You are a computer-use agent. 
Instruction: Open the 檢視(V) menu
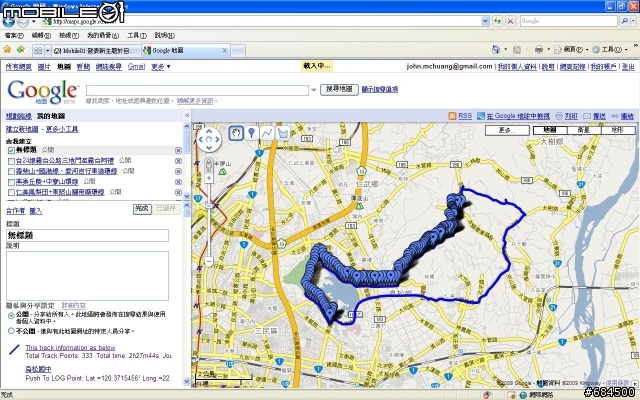(x=69, y=36)
